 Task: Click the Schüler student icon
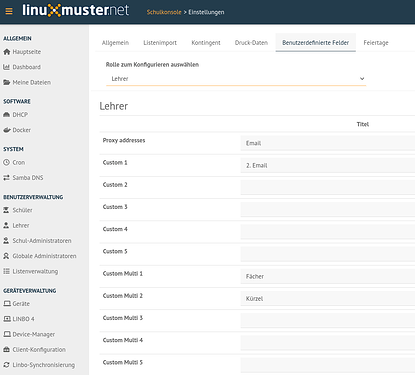(x=6, y=210)
